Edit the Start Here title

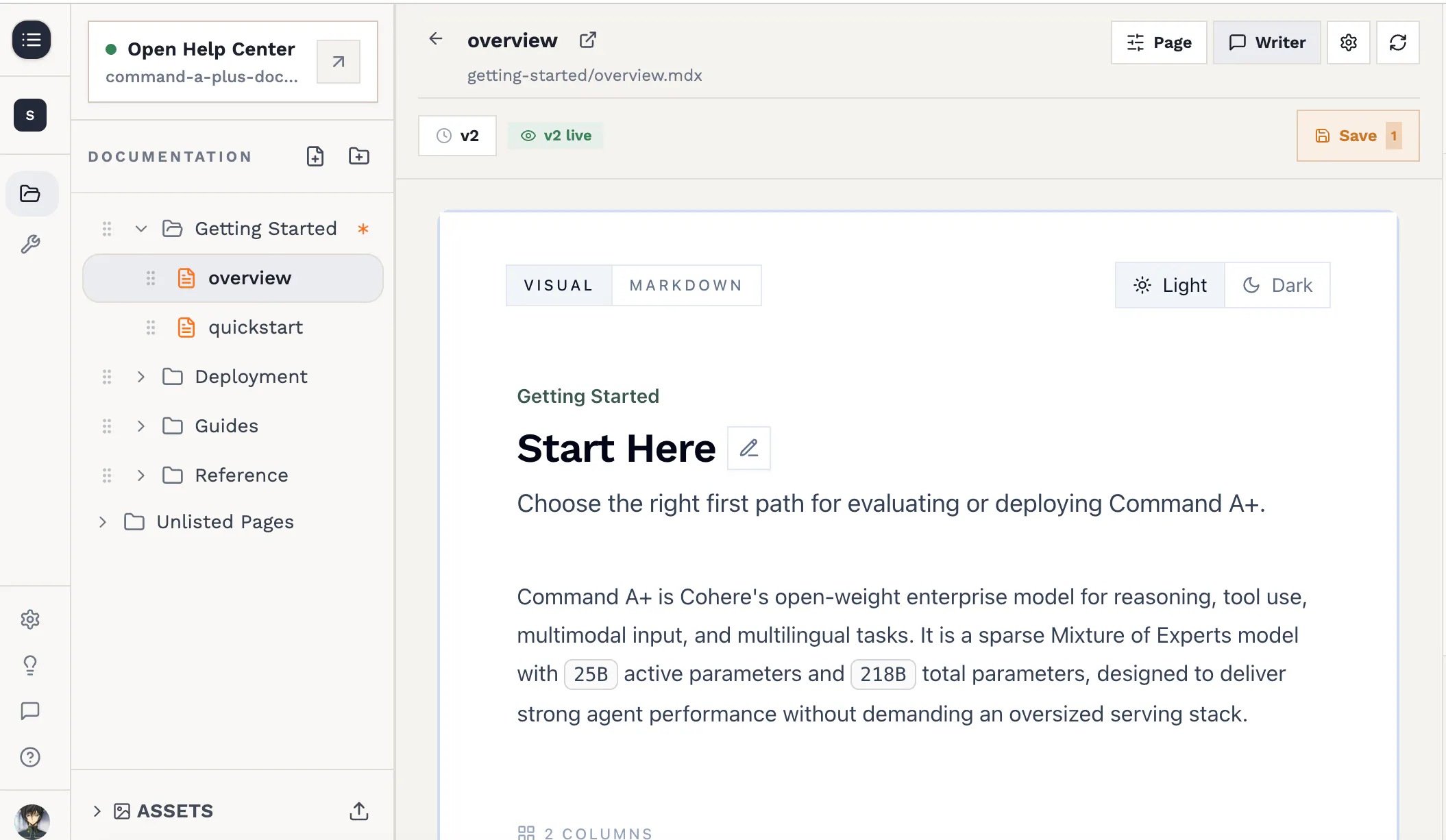click(x=749, y=448)
